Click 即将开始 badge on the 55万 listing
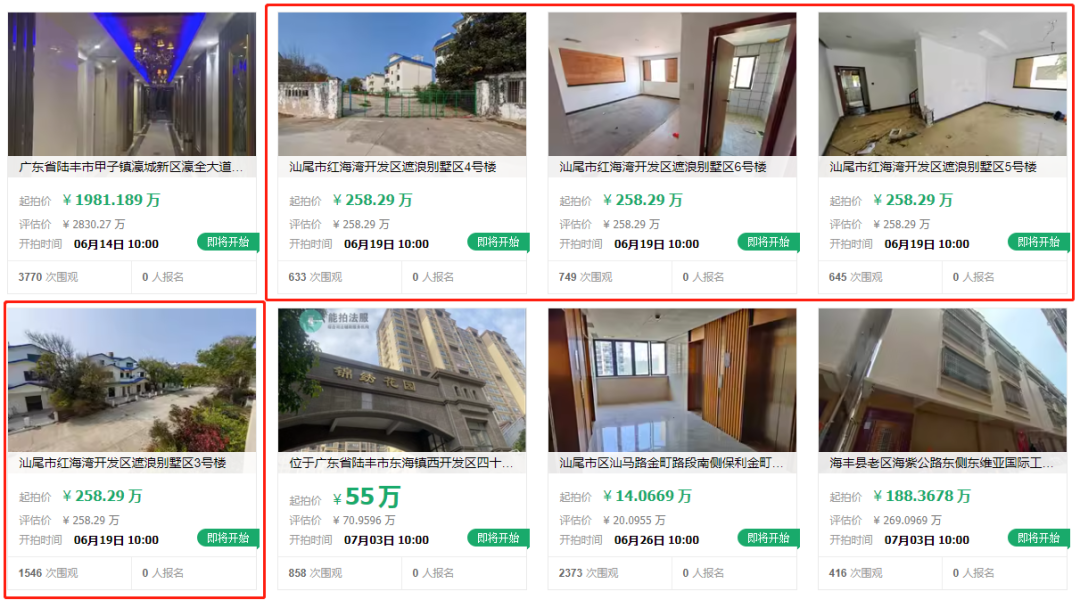 point(498,538)
